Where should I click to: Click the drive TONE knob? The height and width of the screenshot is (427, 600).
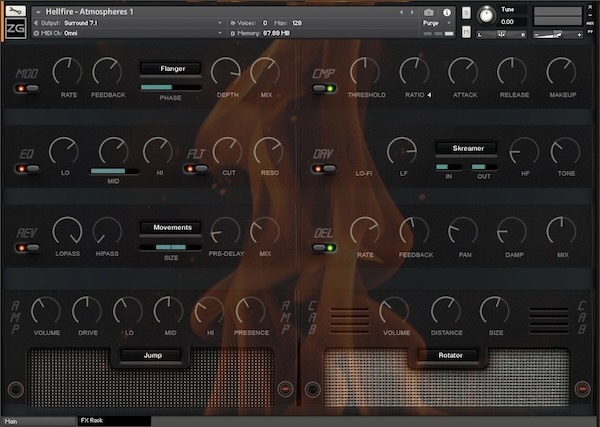click(x=565, y=152)
